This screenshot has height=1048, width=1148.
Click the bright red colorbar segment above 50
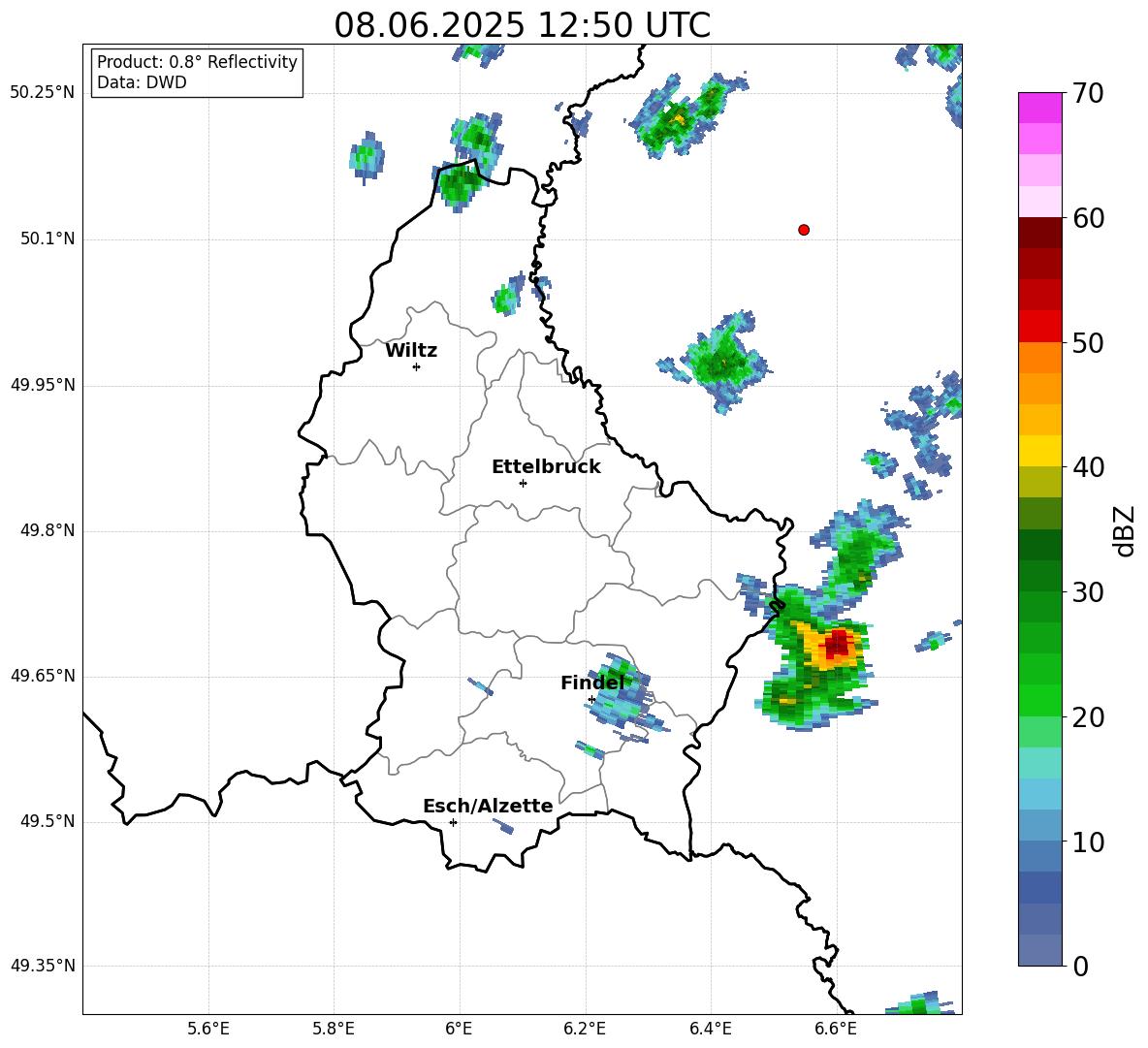1039,326
